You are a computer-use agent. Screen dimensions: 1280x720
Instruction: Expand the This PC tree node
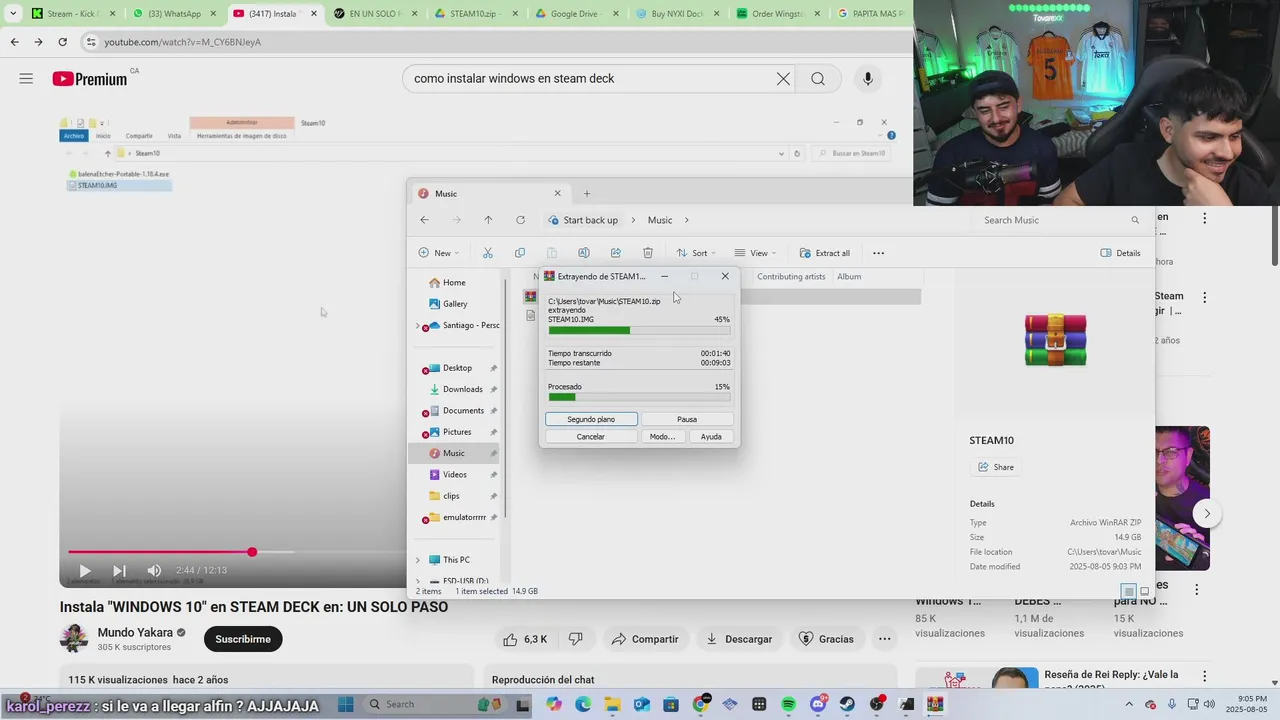[x=418, y=560]
